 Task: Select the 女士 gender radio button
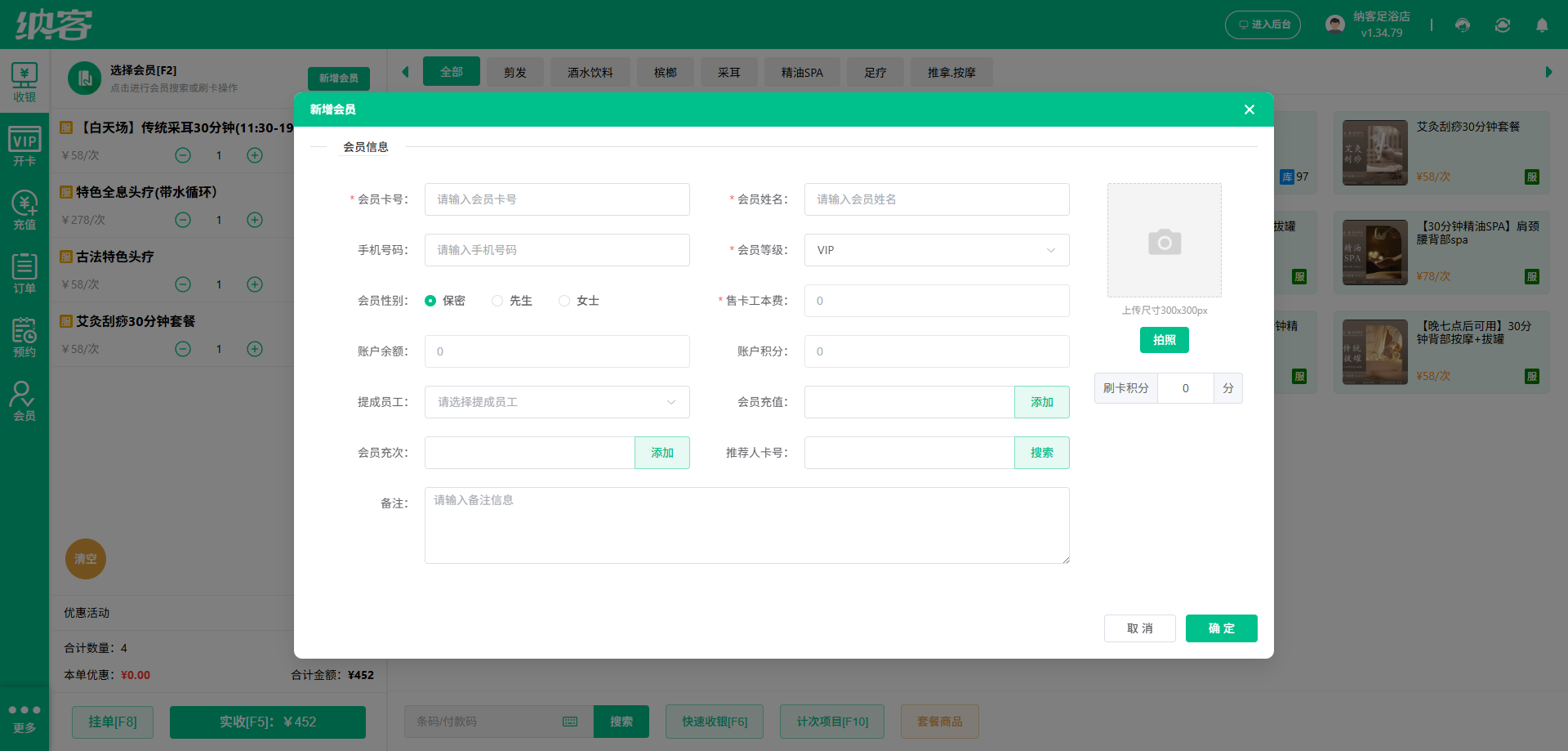[x=564, y=301]
